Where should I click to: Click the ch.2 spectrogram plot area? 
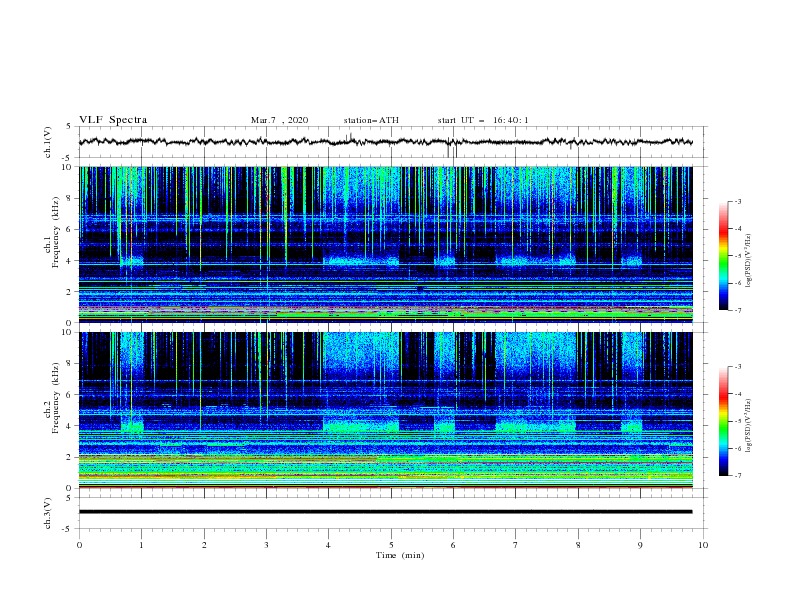point(385,410)
